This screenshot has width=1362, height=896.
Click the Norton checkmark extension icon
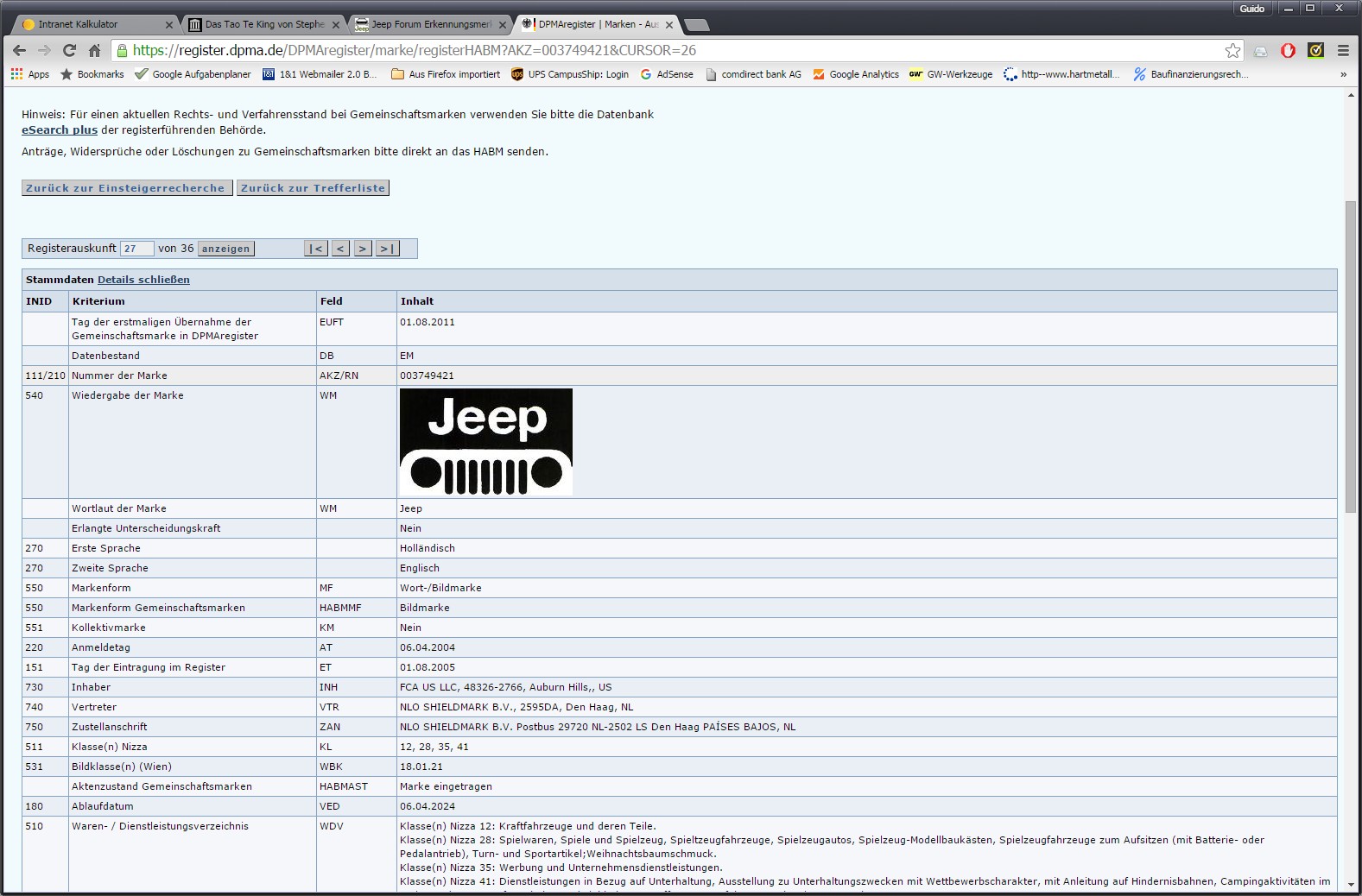pos(1315,50)
